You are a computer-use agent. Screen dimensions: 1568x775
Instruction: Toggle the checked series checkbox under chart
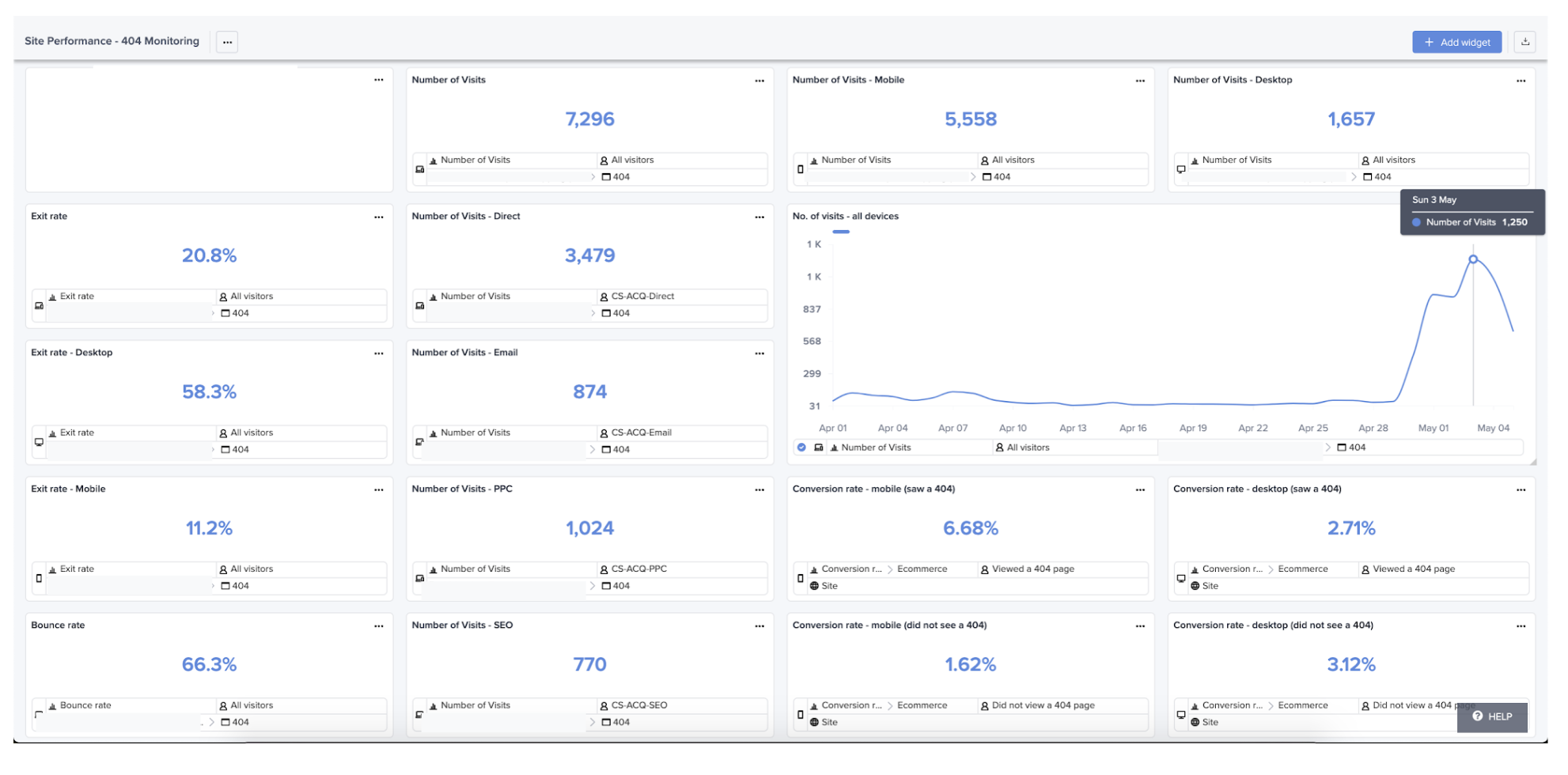(801, 448)
